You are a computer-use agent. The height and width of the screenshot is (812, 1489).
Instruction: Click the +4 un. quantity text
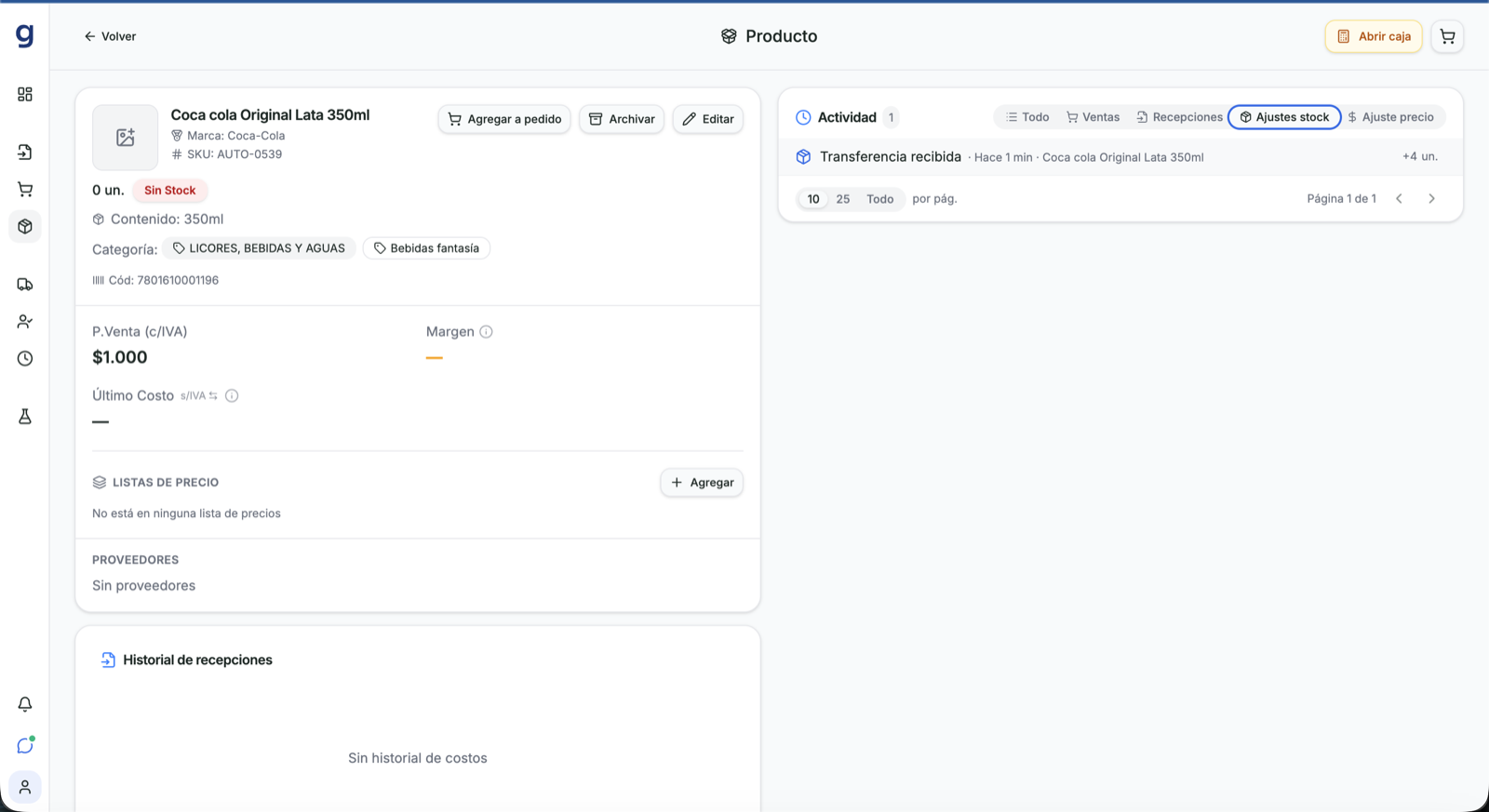[x=1420, y=156]
